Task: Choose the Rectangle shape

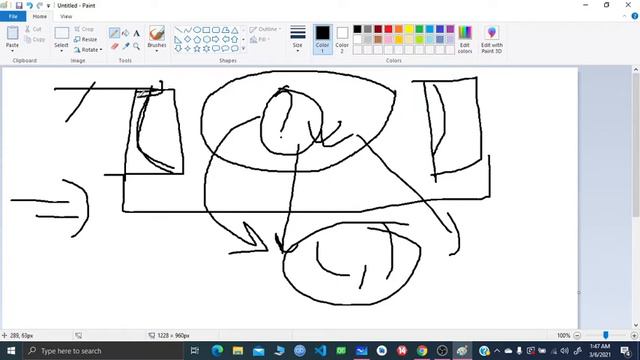Action: pos(207,30)
